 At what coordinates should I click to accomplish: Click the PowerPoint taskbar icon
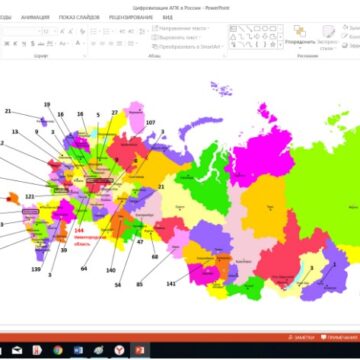tap(140, 350)
